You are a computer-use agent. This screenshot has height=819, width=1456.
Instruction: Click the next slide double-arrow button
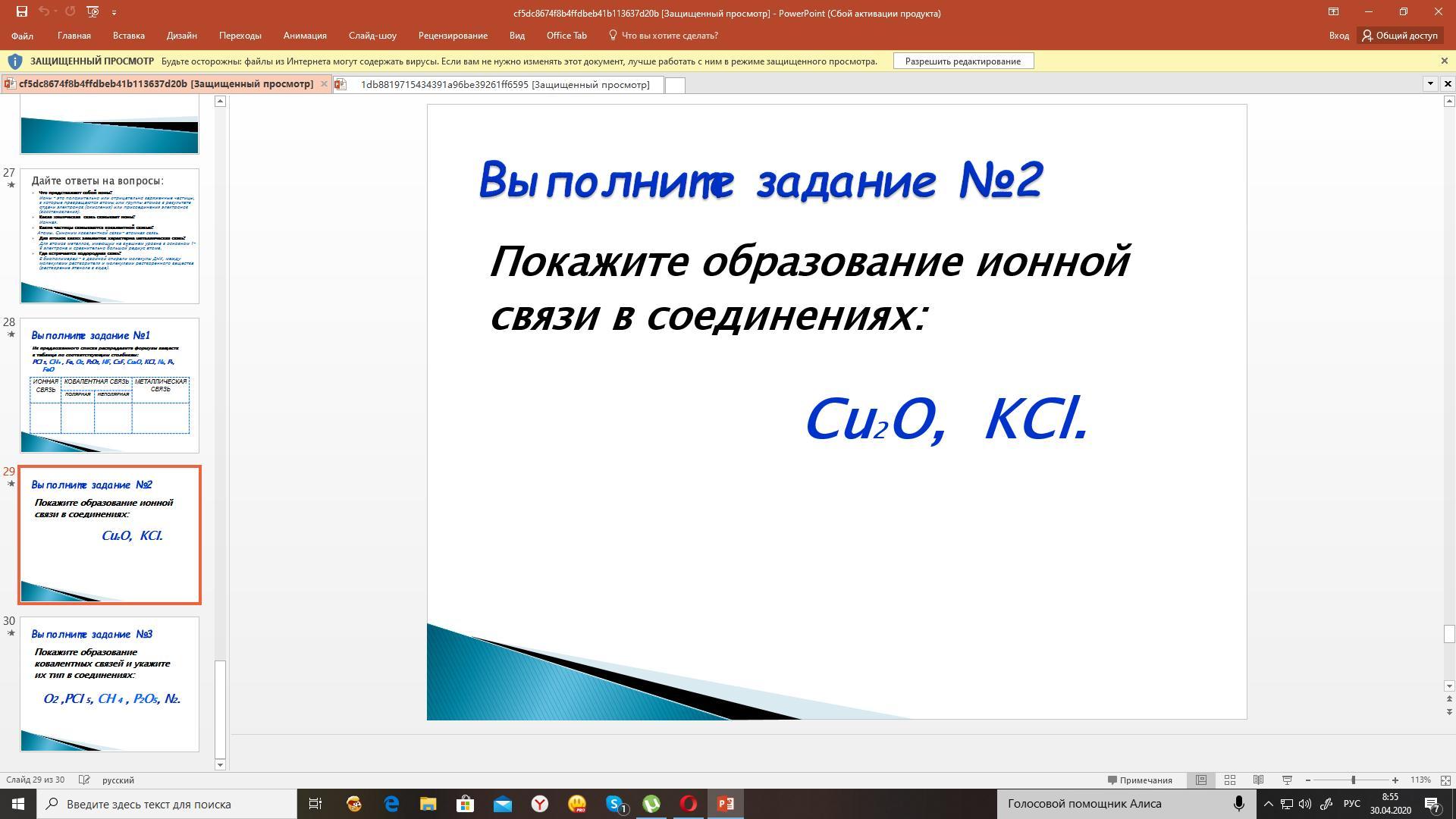(x=1449, y=711)
